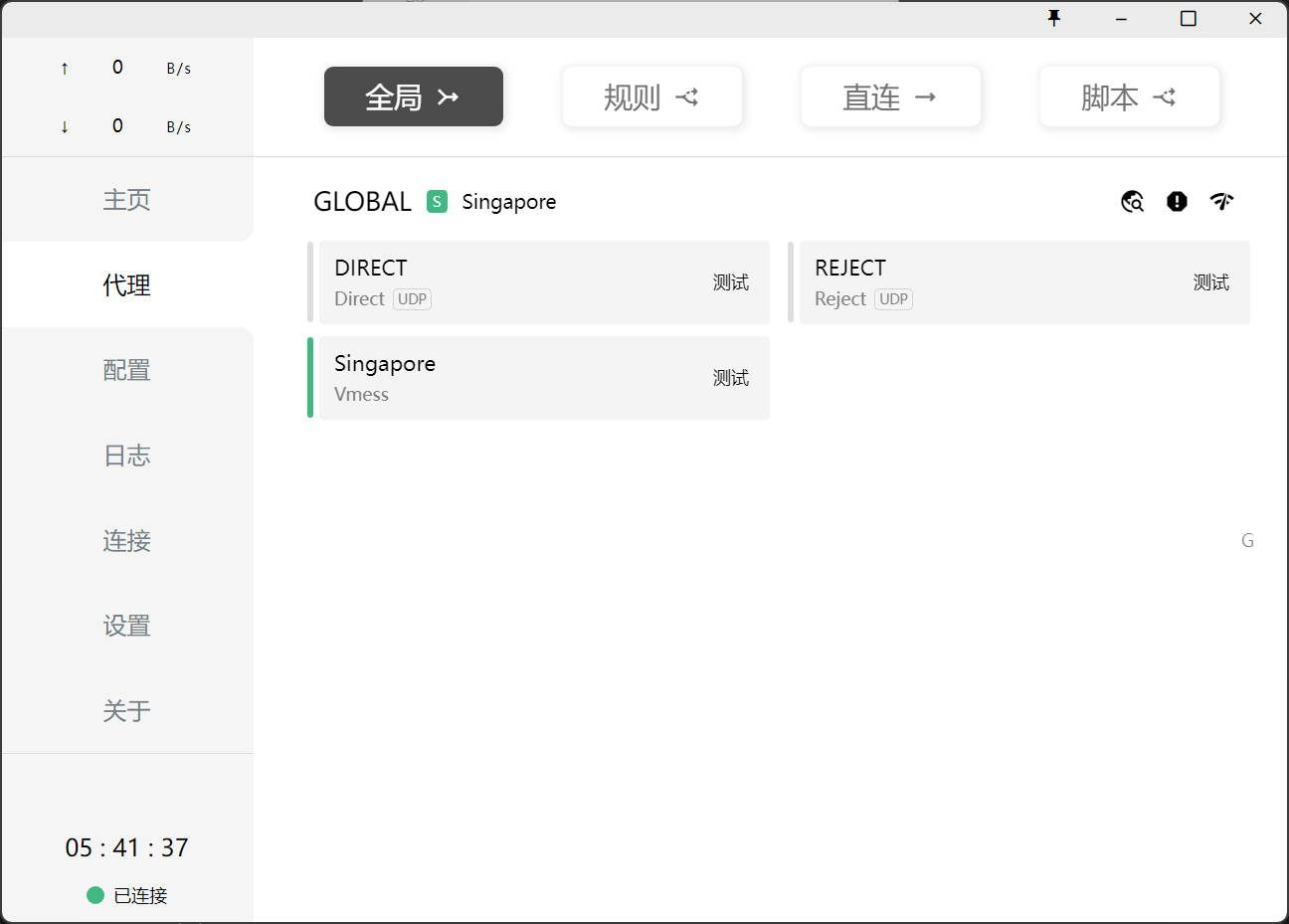Image resolution: width=1289 pixels, height=924 pixels.
Task: Click 测试 on the REJECT proxy card
Action: click(x=1210, y=282)
